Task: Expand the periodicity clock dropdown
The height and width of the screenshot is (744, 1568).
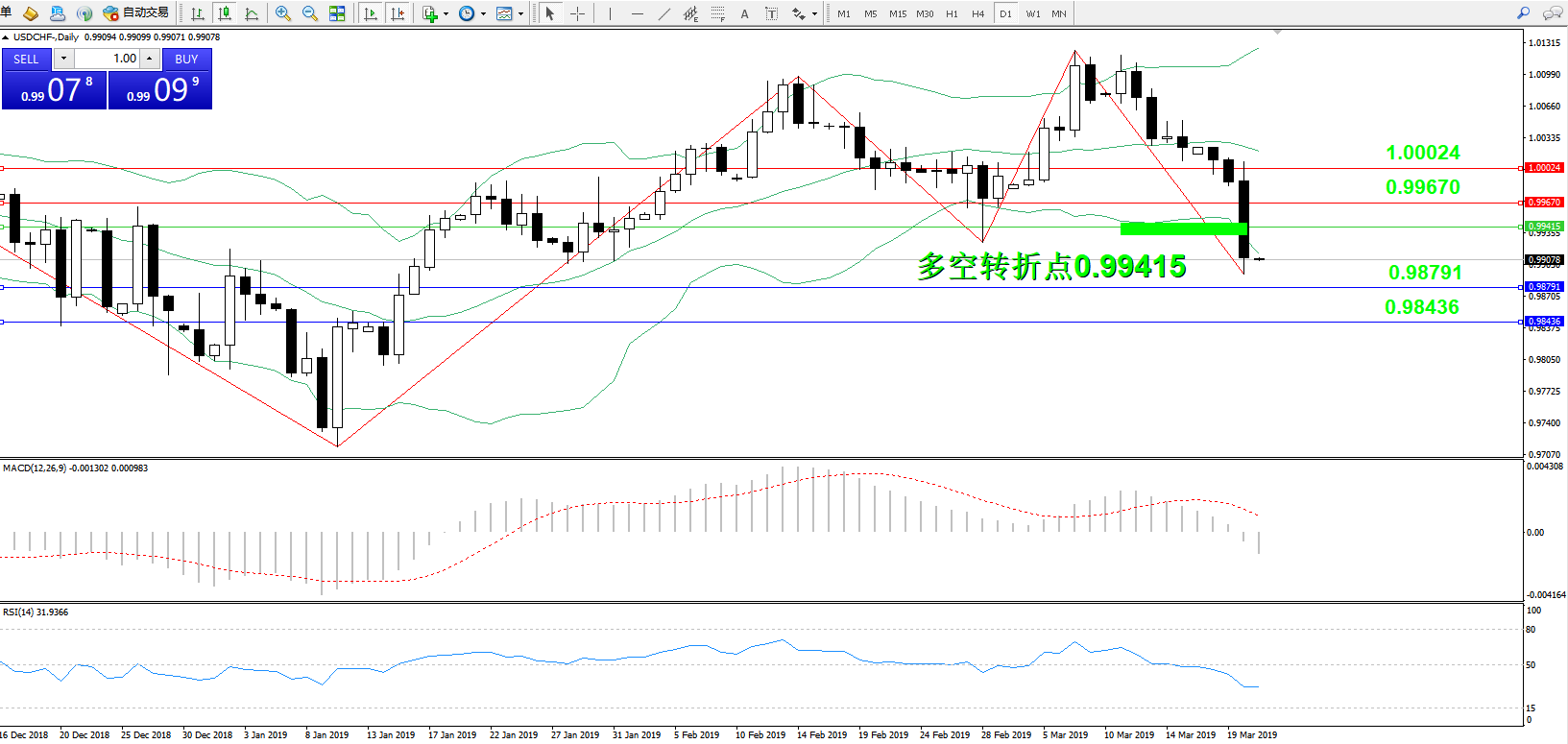Action: tap(483, 14)
